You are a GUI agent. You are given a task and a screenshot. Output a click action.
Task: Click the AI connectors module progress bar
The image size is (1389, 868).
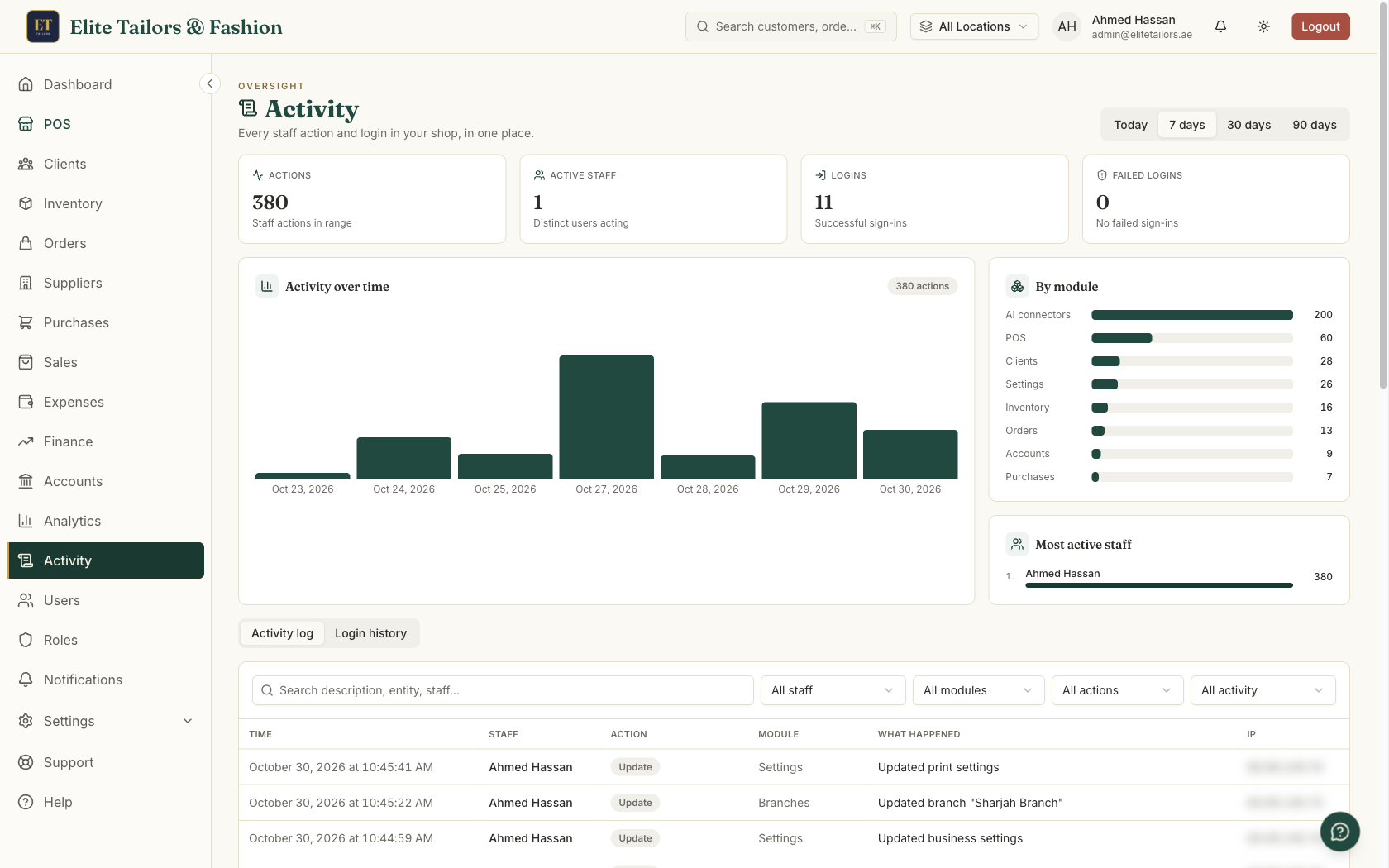(1191, 315)
